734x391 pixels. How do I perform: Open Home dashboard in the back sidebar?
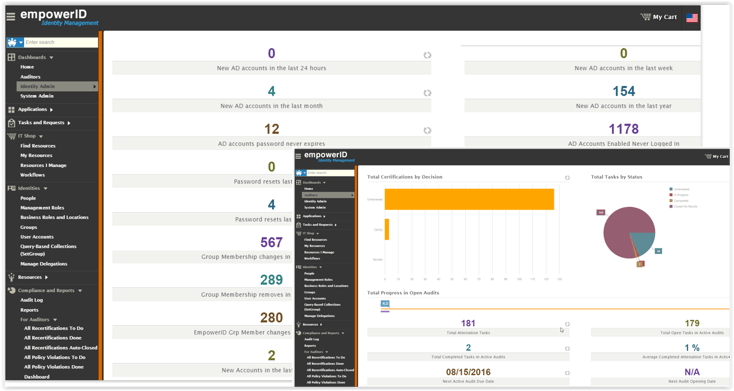click(27, 67)
